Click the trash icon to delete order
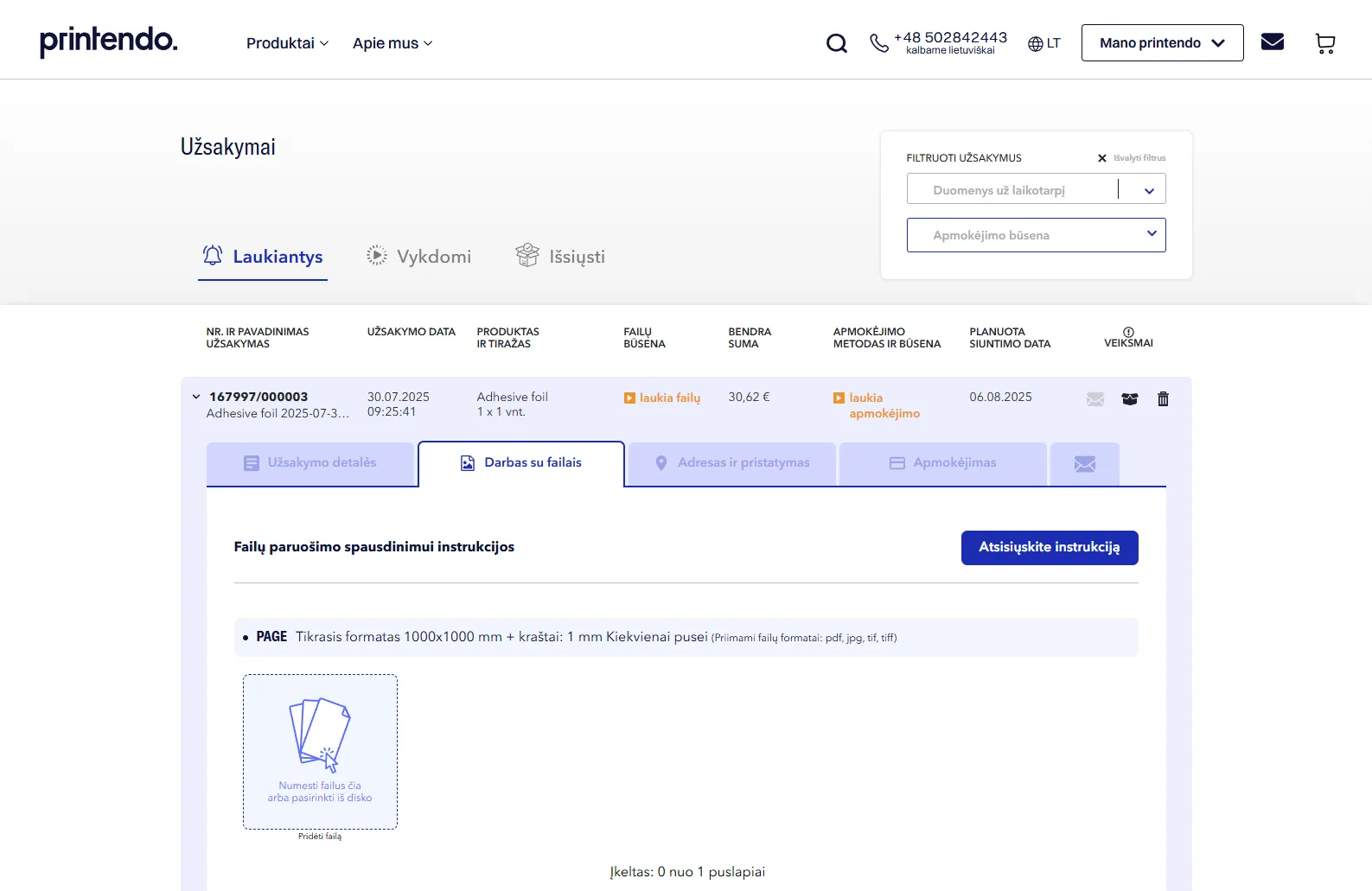The height and width of the screenshot is (891, 1372). point(1163,398)
